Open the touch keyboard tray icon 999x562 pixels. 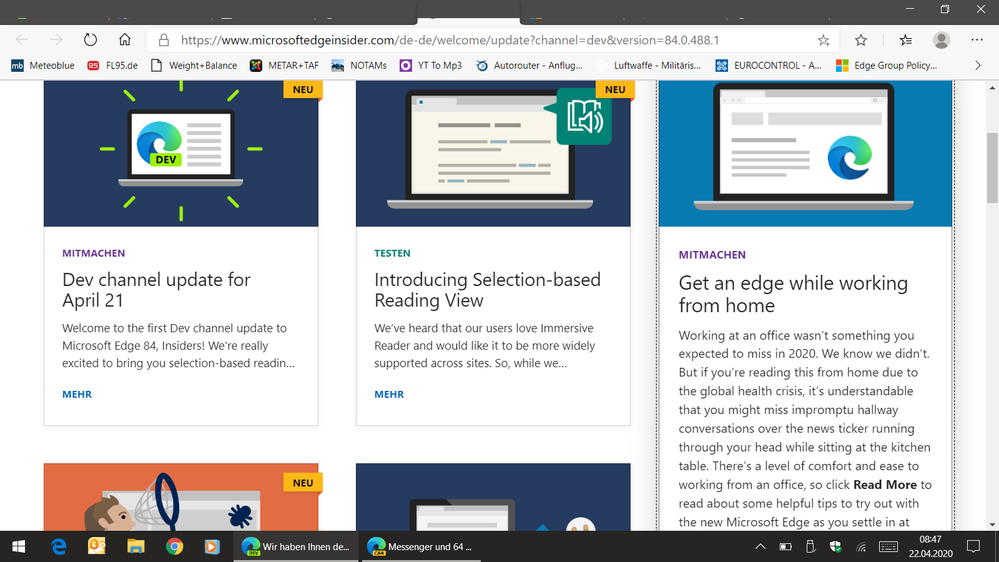tap(888, 547)
